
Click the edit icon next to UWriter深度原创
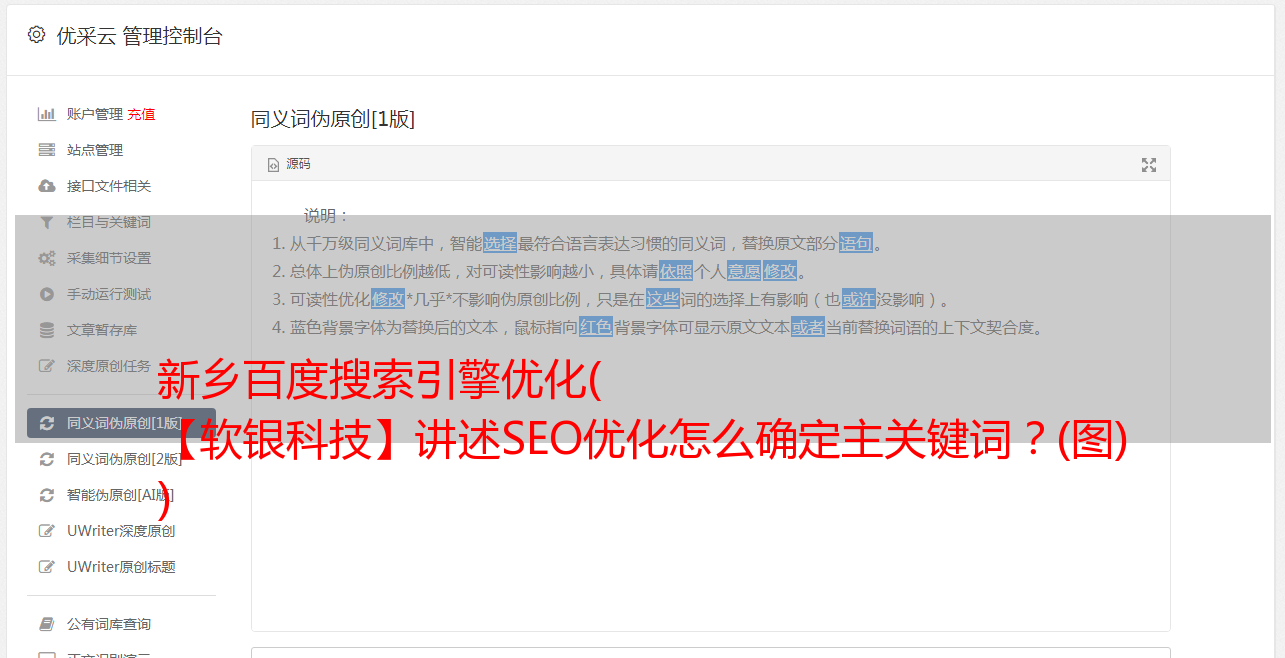(46, 531)
